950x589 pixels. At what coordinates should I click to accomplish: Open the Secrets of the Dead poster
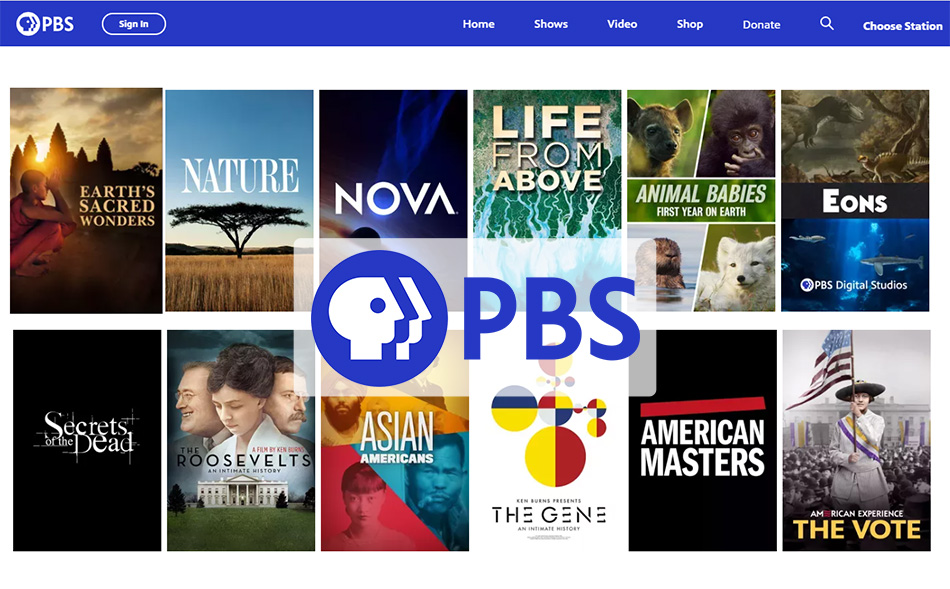click(x=87, y=441)
